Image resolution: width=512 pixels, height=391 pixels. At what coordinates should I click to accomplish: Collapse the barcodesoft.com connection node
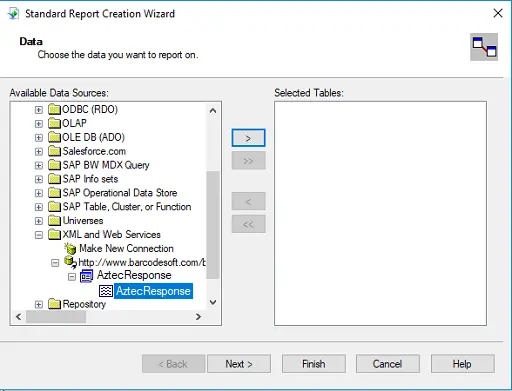coord(55,263)
